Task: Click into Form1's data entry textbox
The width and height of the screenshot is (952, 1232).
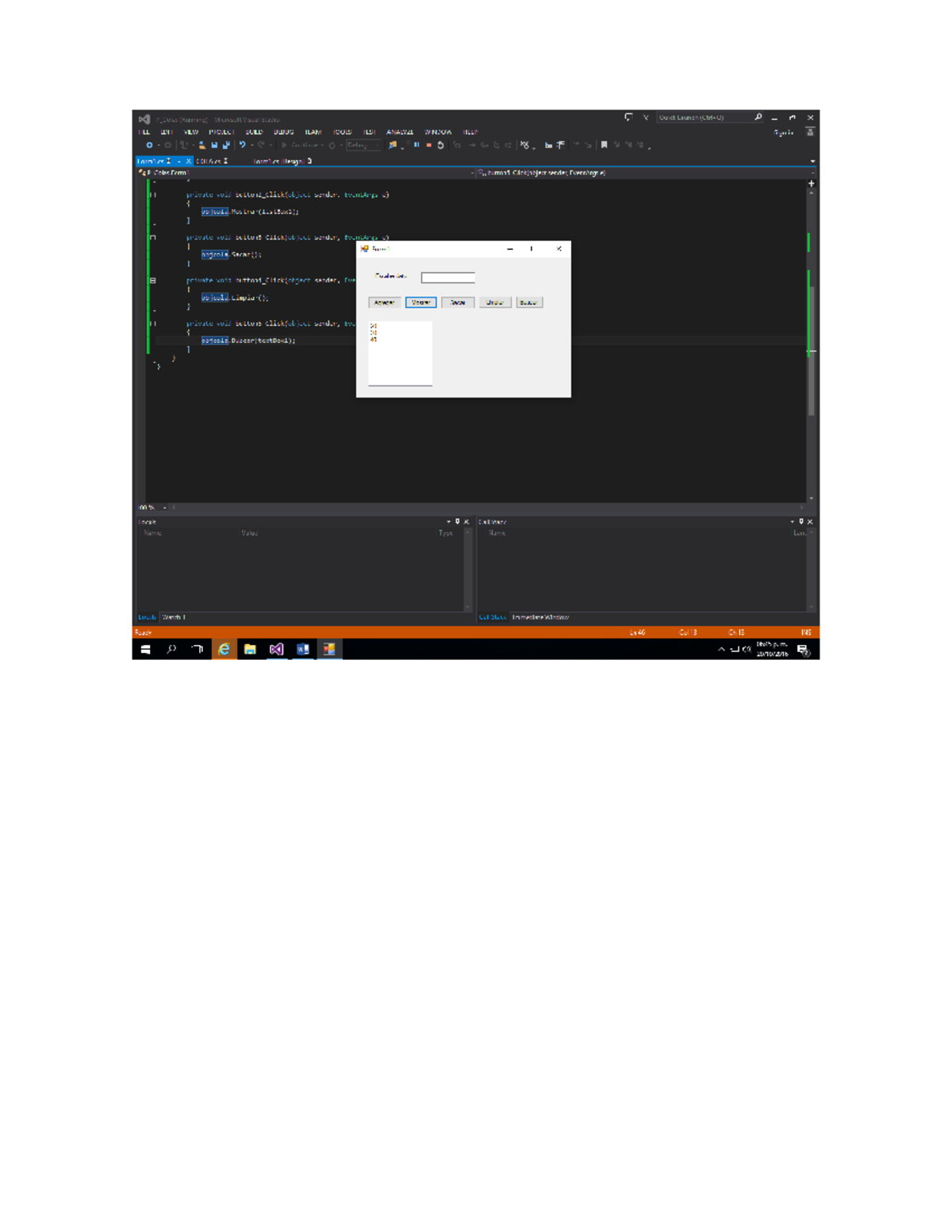Action: coord(448,277)
